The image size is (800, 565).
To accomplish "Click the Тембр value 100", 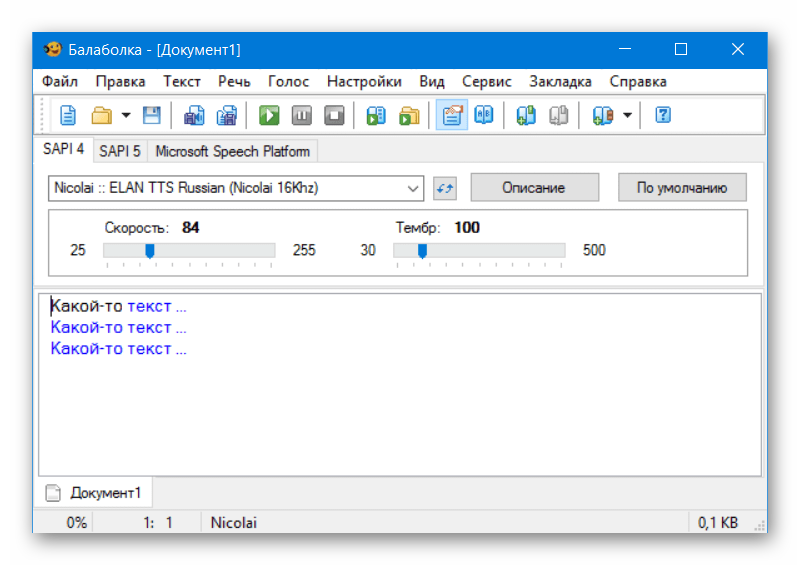I will click(467, 227).
